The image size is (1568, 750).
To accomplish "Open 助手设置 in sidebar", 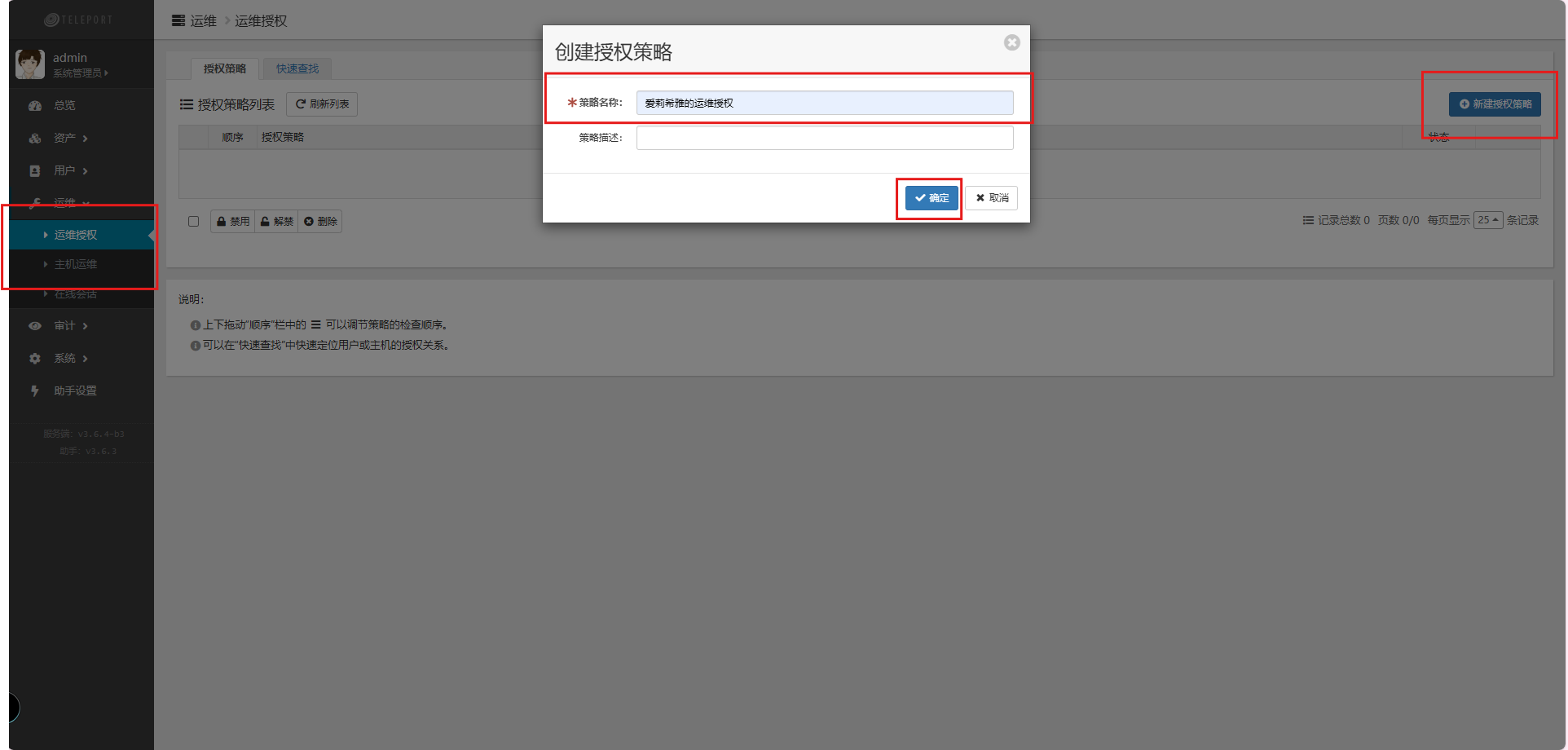I will pyautogui.click(x=75, y=390).
